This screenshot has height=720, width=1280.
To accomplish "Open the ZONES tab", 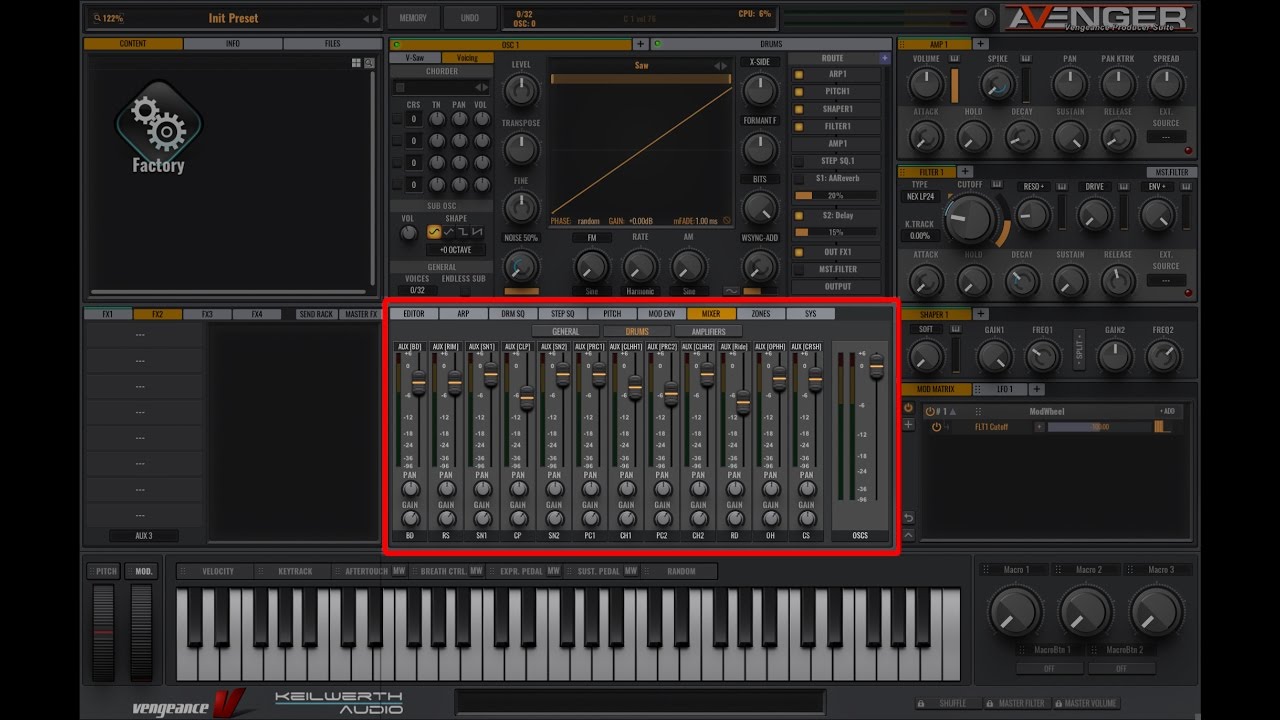I will point(761,314).
